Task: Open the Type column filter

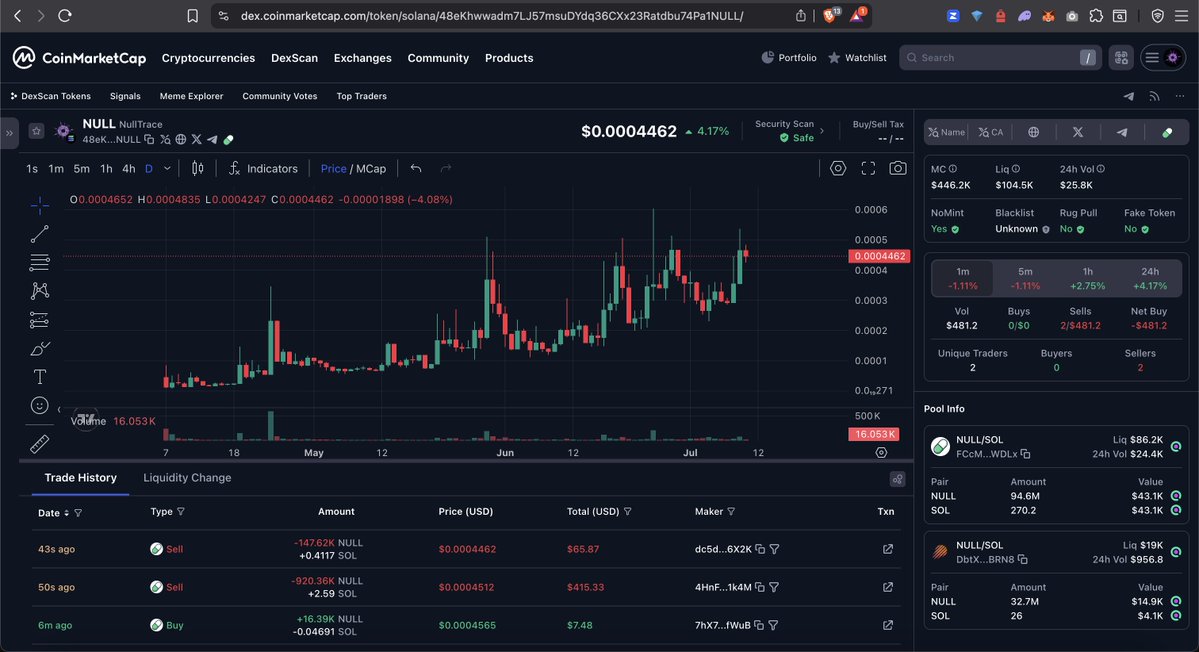Action: tap(180, 511)
